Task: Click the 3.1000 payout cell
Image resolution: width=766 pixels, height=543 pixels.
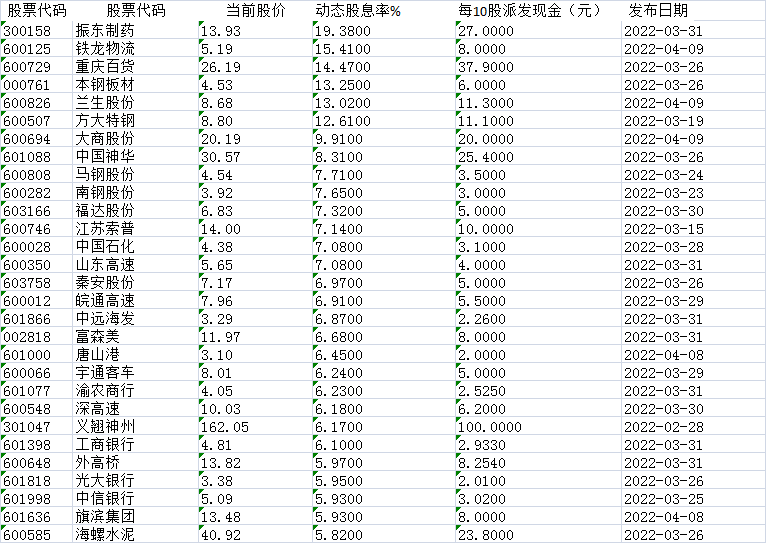Action: tap(482, 247)
